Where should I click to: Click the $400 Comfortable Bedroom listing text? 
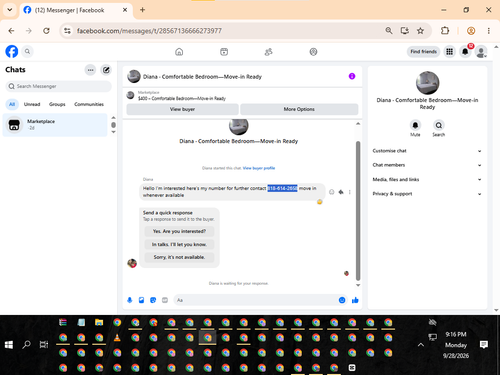point(182,98)
